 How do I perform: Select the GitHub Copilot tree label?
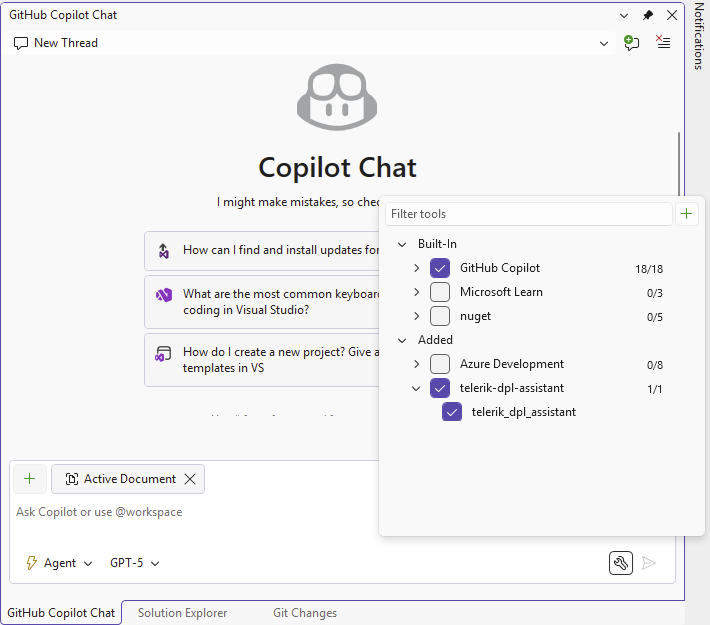(x=500, y=268)
